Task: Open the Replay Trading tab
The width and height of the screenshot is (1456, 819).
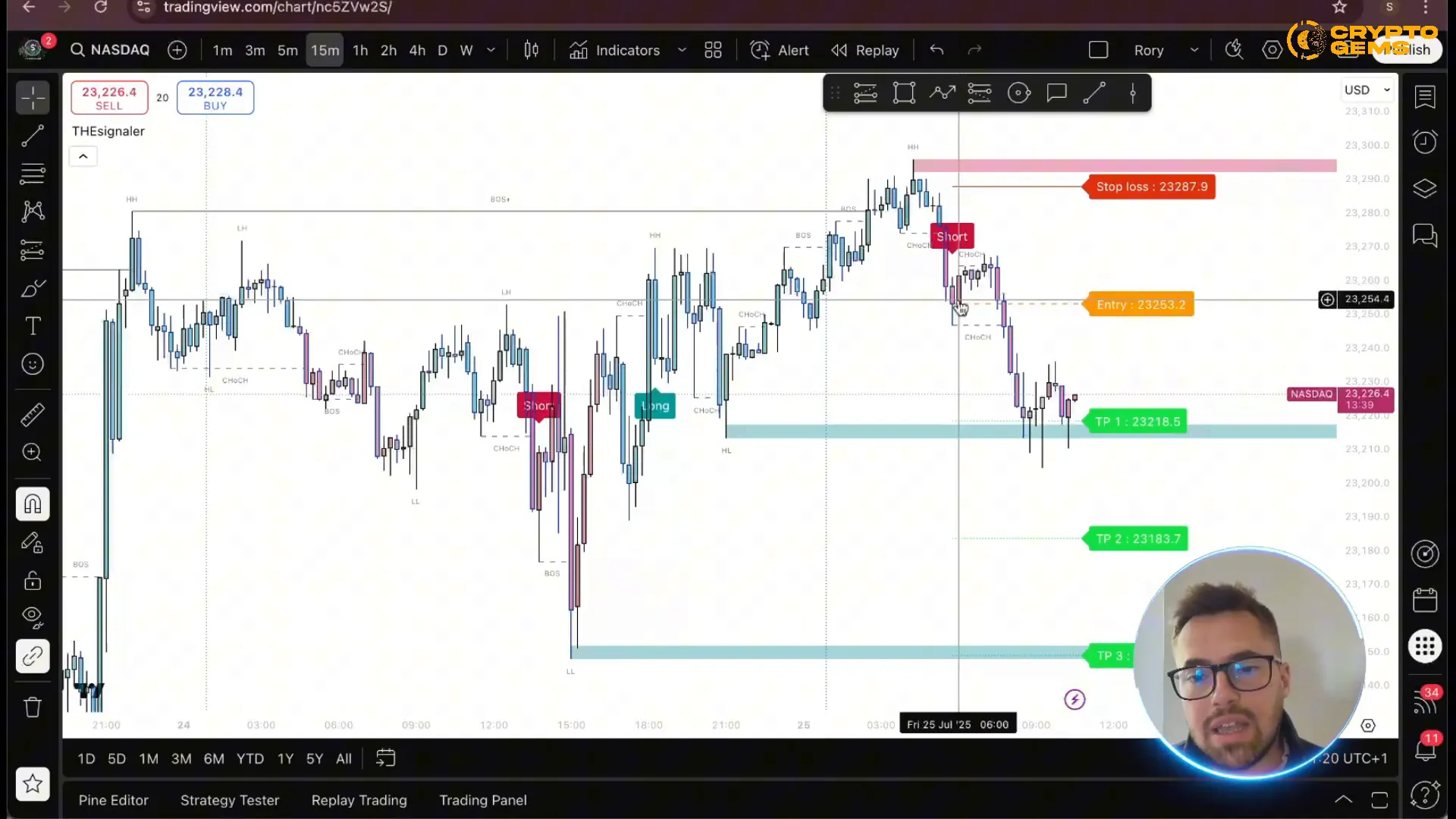Action: (359, 801)
